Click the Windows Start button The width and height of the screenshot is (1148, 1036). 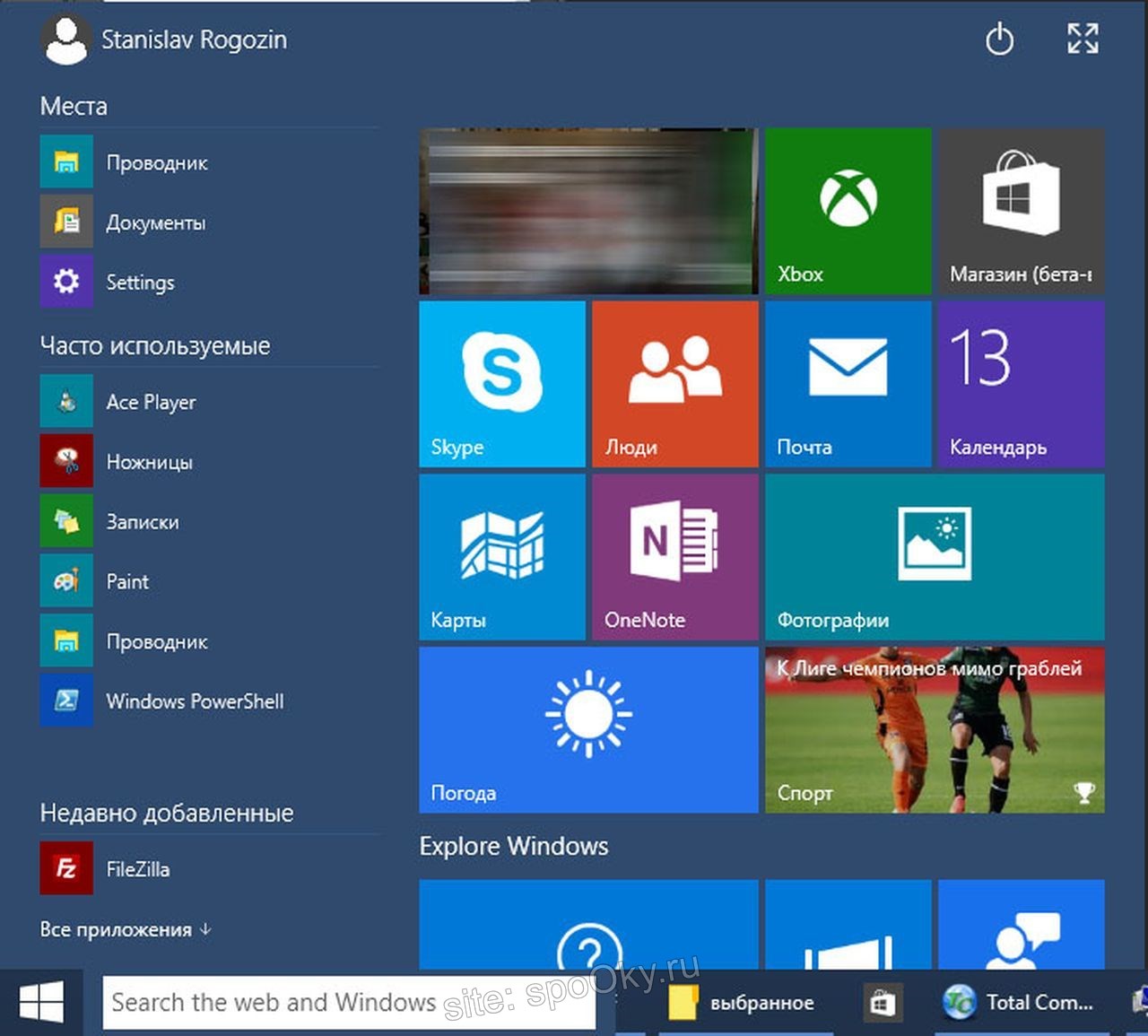(41, 1002)
